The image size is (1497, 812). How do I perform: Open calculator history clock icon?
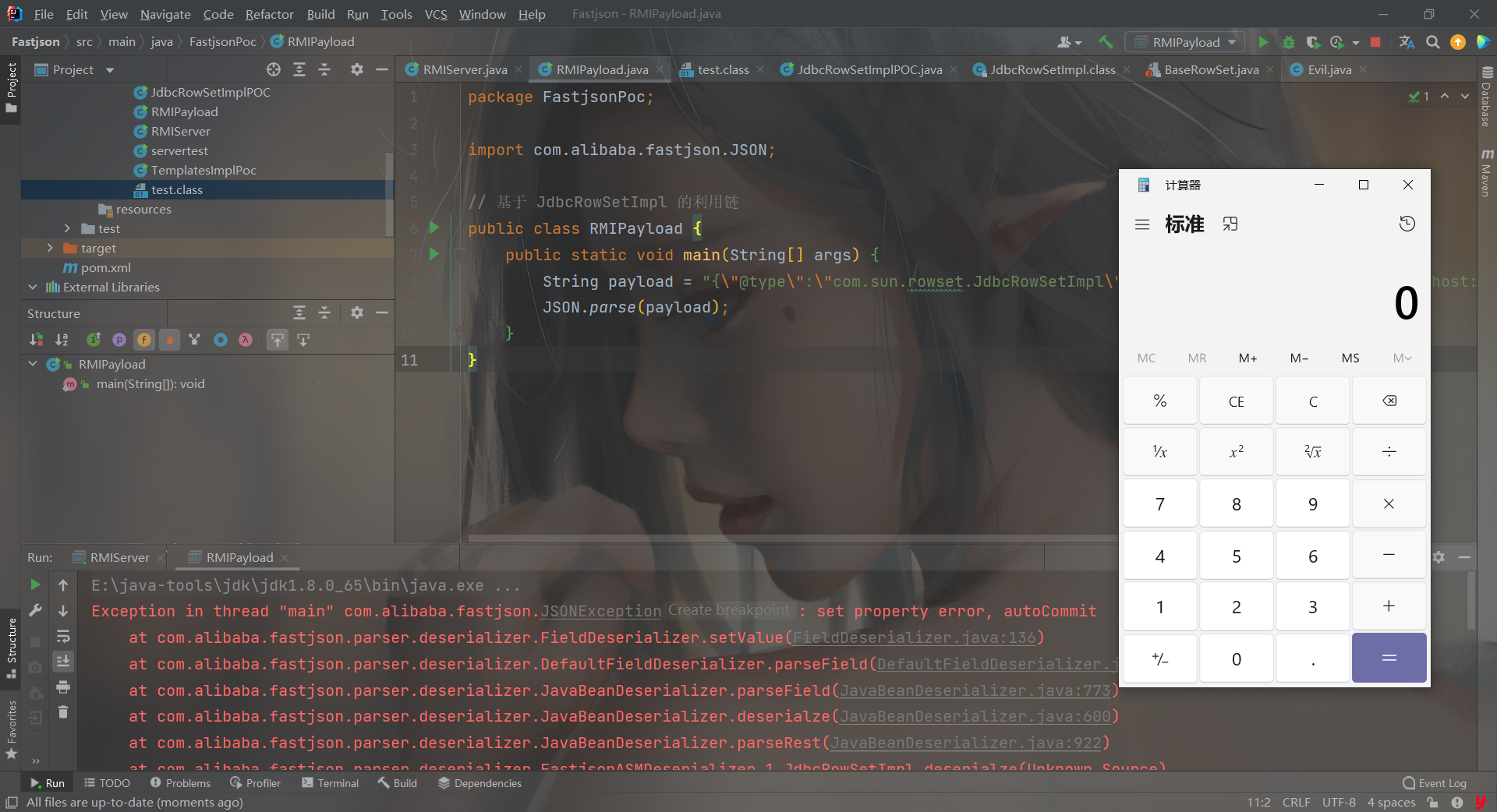[x=1407, y=224]
